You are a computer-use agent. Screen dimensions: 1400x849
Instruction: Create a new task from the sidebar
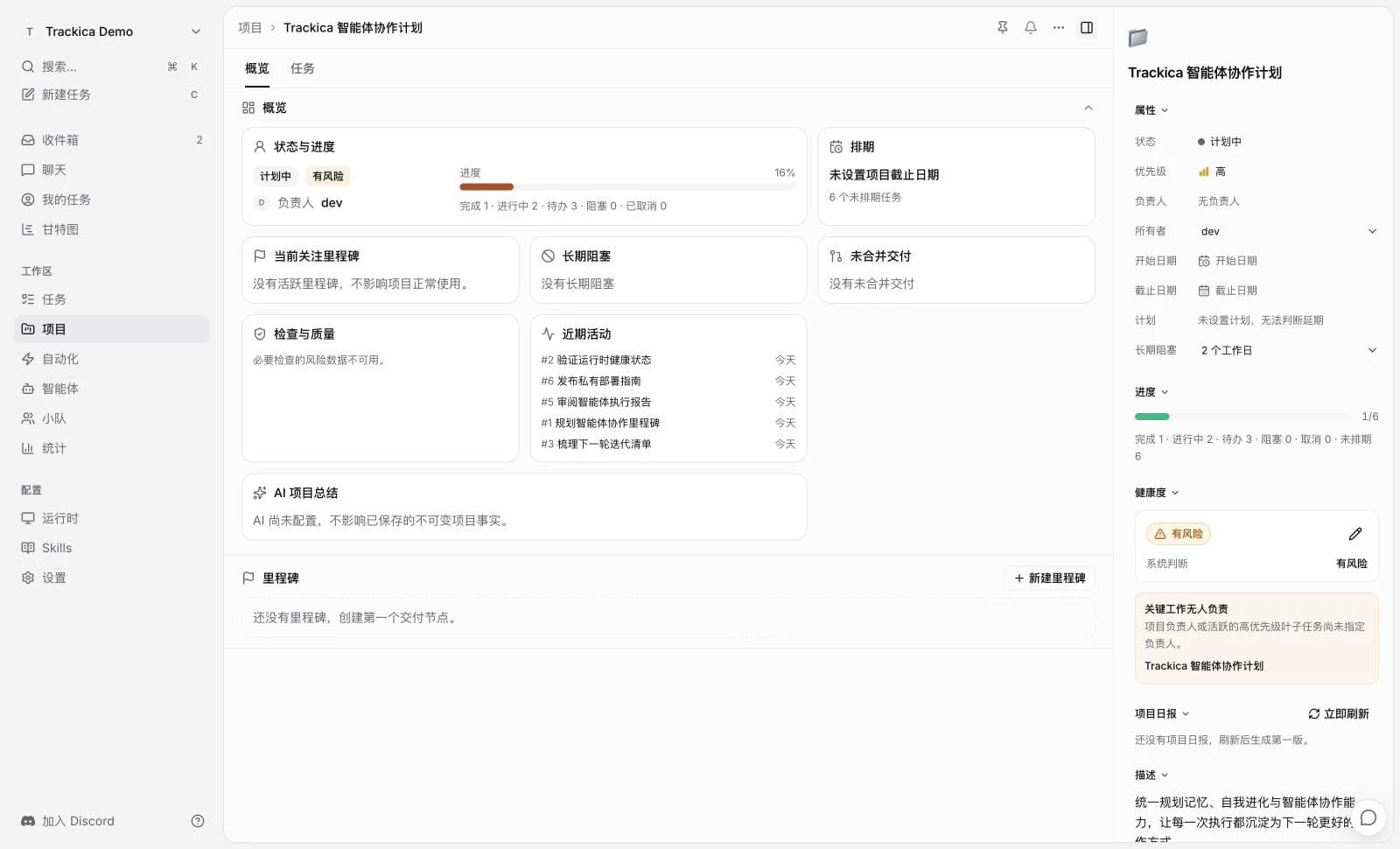pyautogui.click(x=111, y=95)
